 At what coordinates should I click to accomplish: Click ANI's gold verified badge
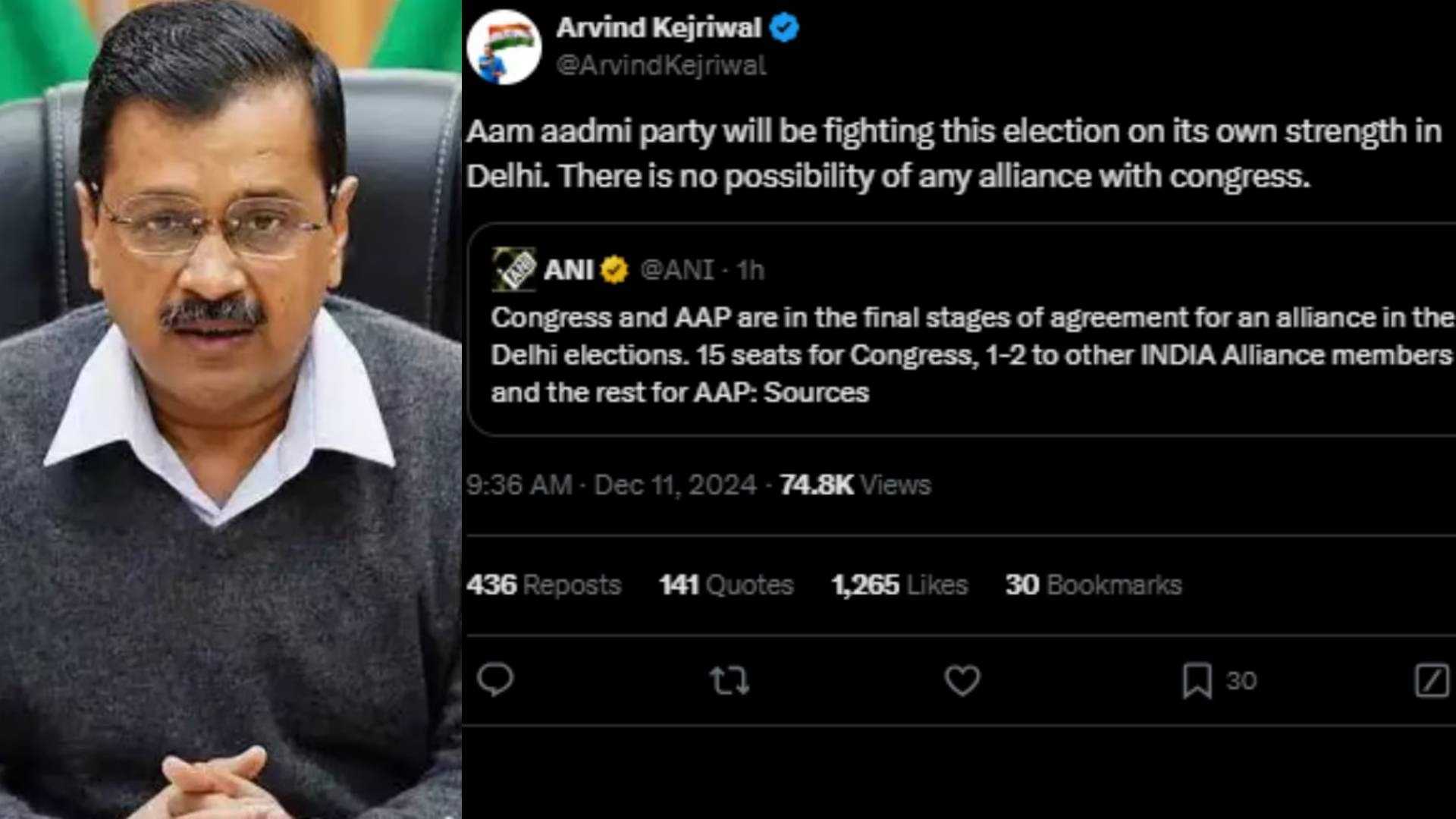click(x=614, y=269)
